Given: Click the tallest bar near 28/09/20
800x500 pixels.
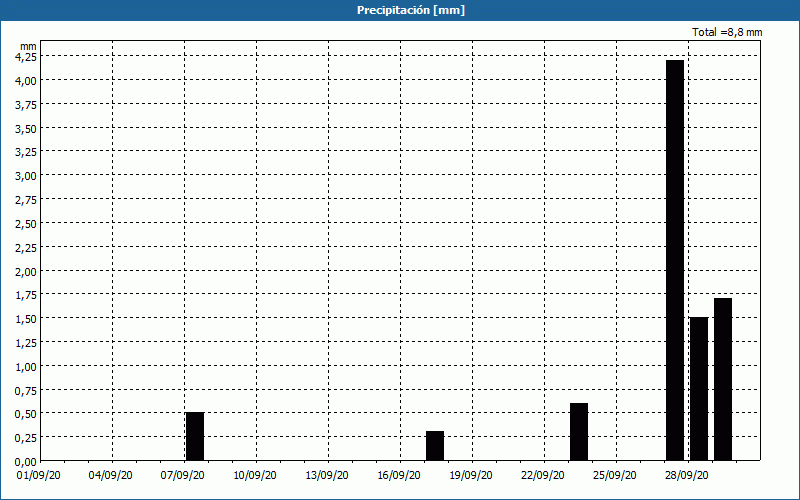Looking at the screenshot, I should (675, 260).
